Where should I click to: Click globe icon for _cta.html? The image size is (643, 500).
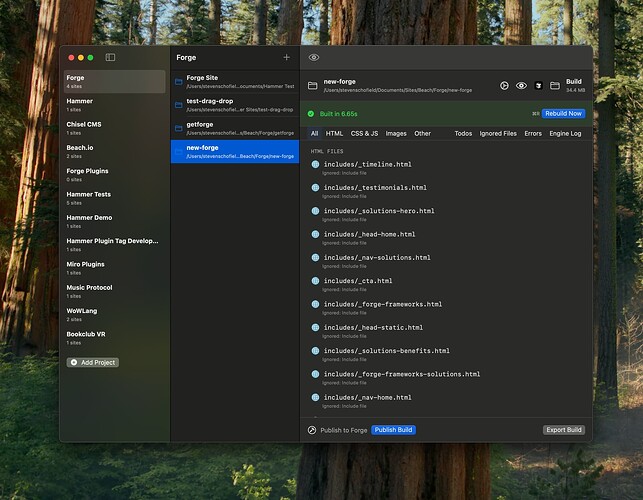tap(315, 281)
